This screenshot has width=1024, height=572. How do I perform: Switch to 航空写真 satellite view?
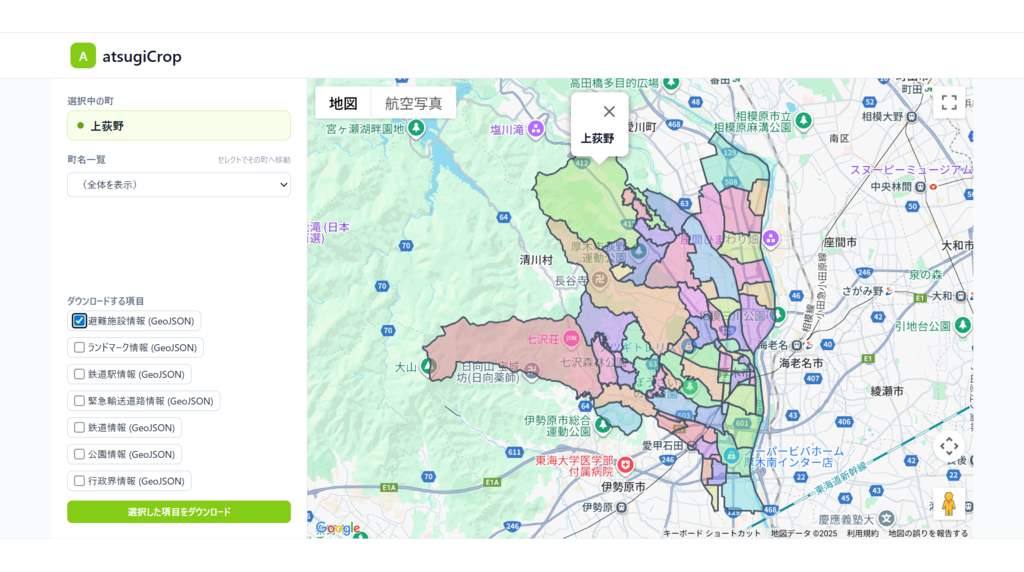click(413, 103)
